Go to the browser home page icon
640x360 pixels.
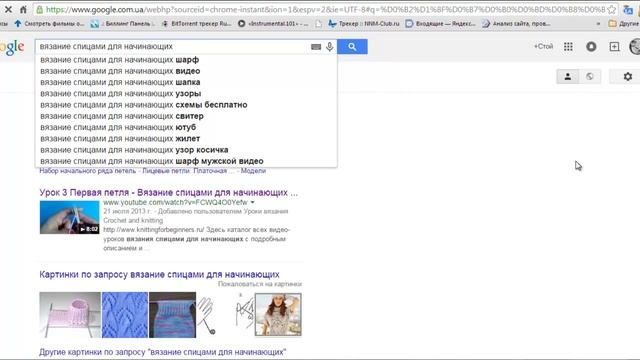23,9
